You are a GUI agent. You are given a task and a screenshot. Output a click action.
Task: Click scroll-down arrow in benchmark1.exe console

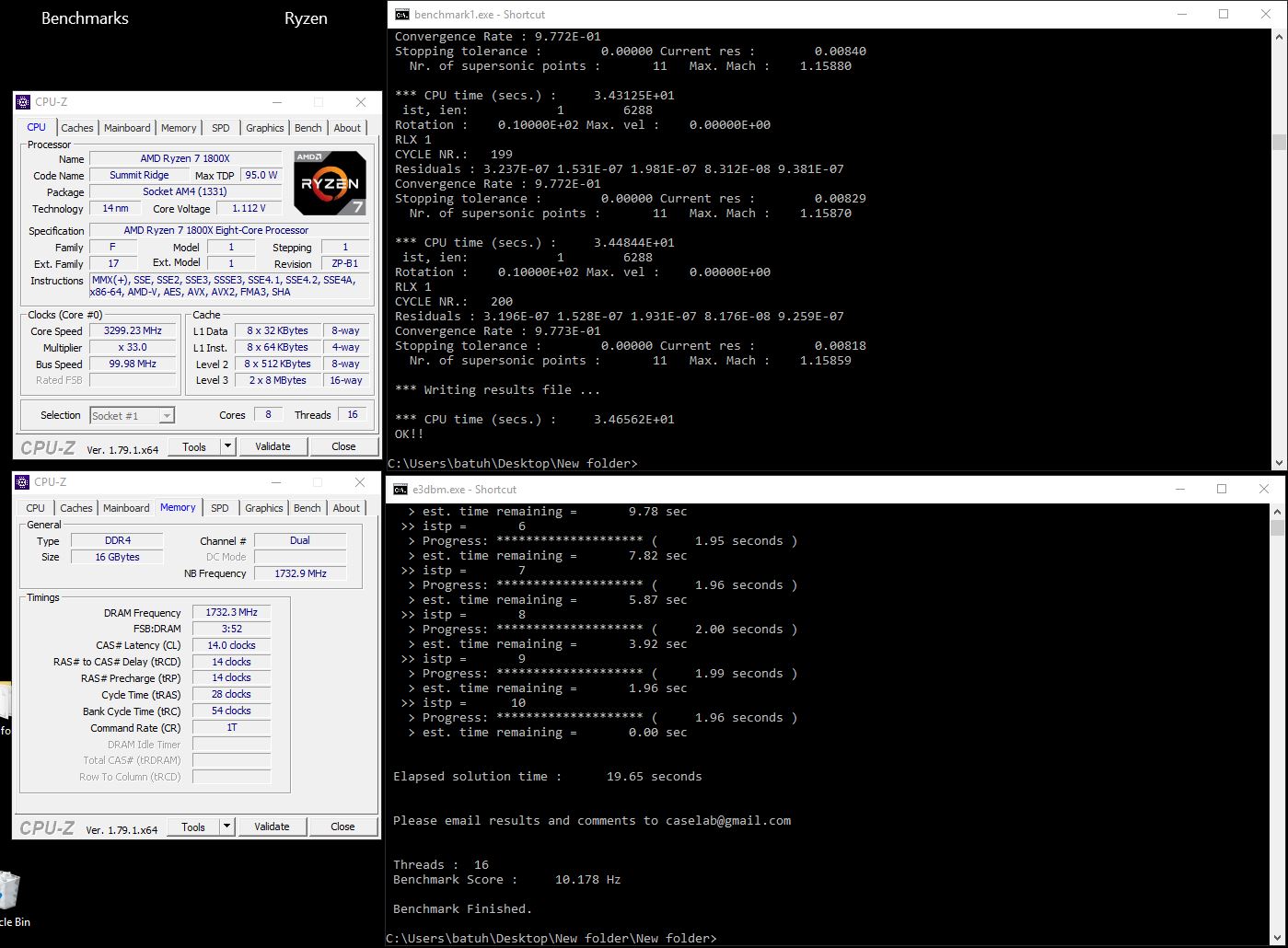click(x=1279, y=463)
